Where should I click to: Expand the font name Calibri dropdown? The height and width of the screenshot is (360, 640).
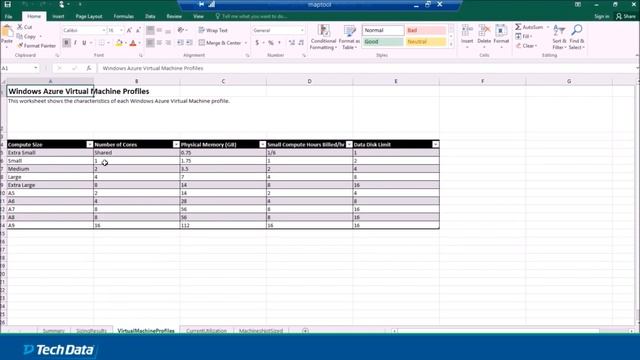103,30
